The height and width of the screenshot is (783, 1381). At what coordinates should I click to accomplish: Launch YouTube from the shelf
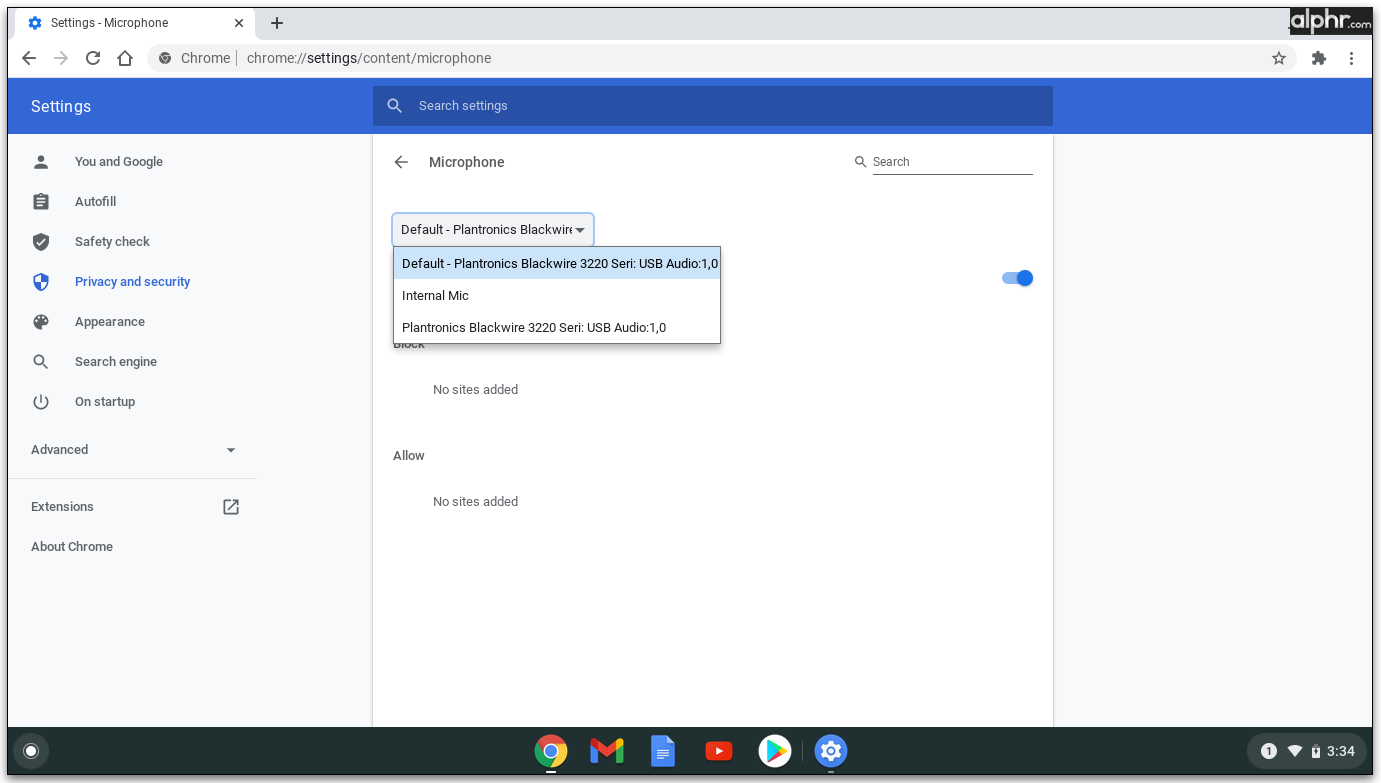tap(718, 750)
